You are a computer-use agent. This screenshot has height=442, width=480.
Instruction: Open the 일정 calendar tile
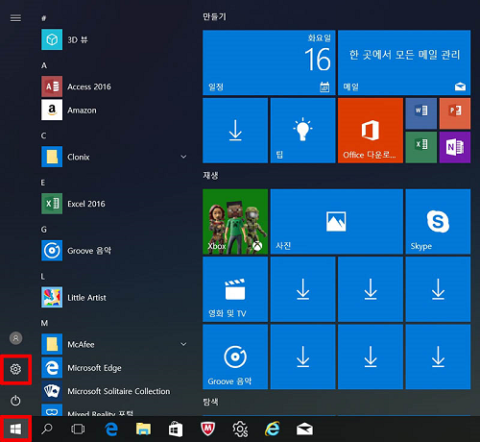[x=269, y=62]
